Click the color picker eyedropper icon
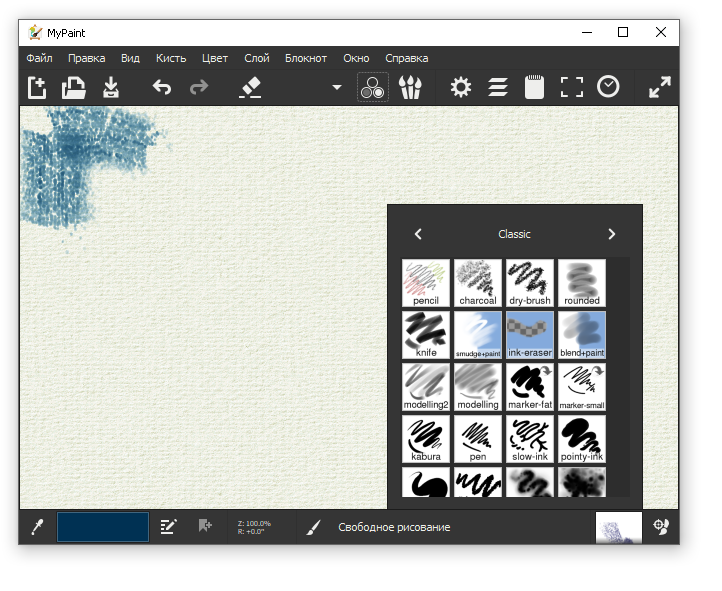The height and width of the screenshot is (591, 722). (37, 527)
